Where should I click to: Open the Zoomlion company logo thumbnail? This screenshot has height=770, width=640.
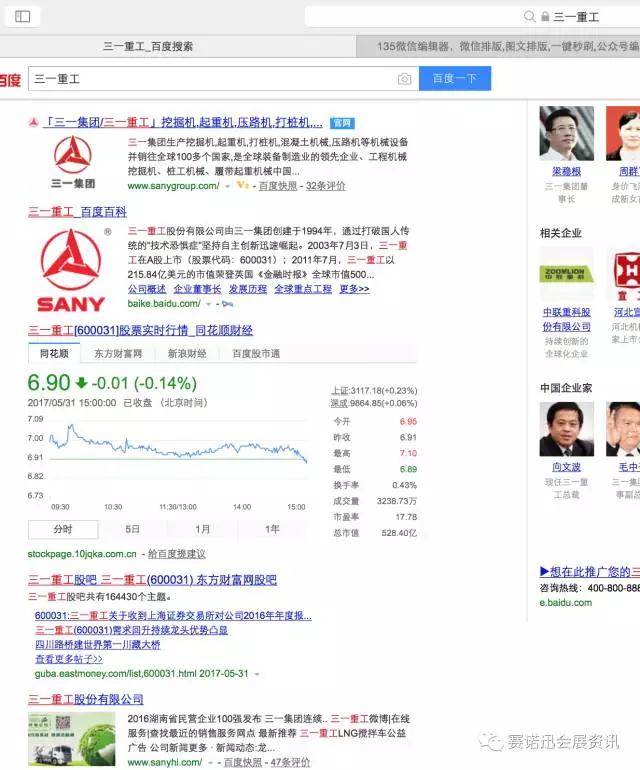pos(566,274)
